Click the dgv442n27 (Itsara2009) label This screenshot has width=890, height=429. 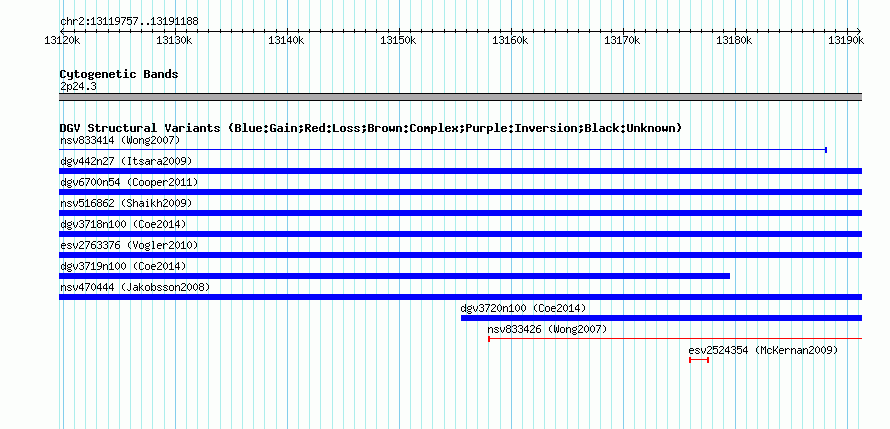coord(126,161)
